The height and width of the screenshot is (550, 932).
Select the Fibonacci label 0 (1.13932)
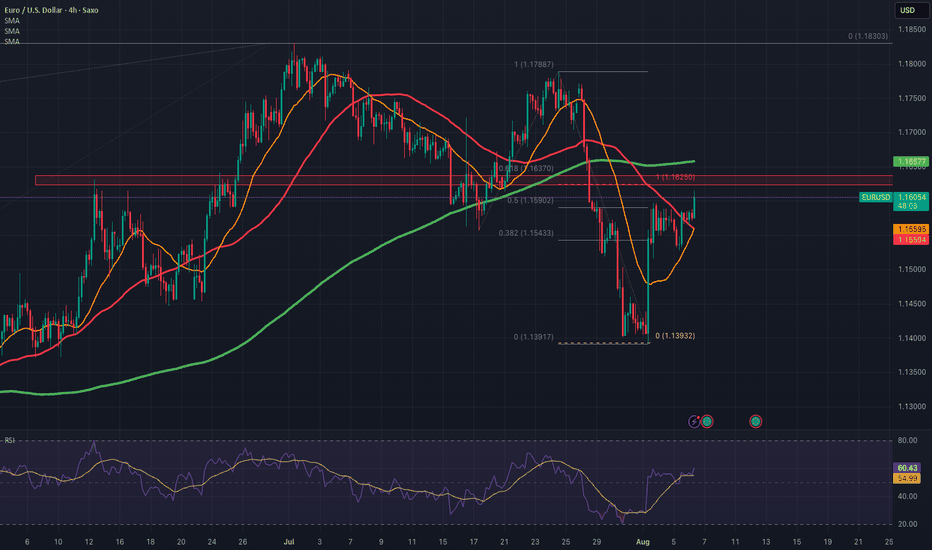point(675,336)
